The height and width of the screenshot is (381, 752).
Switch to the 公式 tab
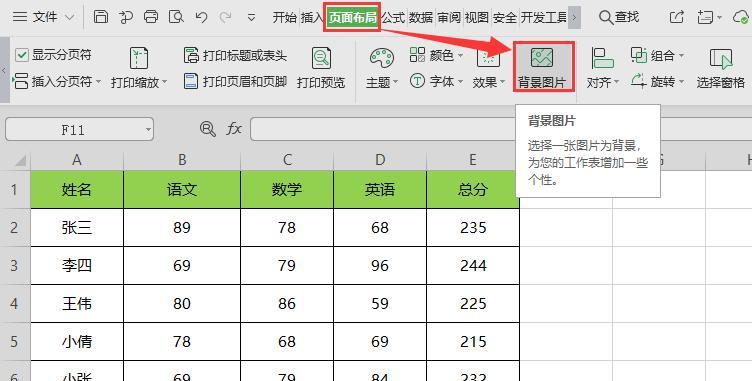point(393,18)
